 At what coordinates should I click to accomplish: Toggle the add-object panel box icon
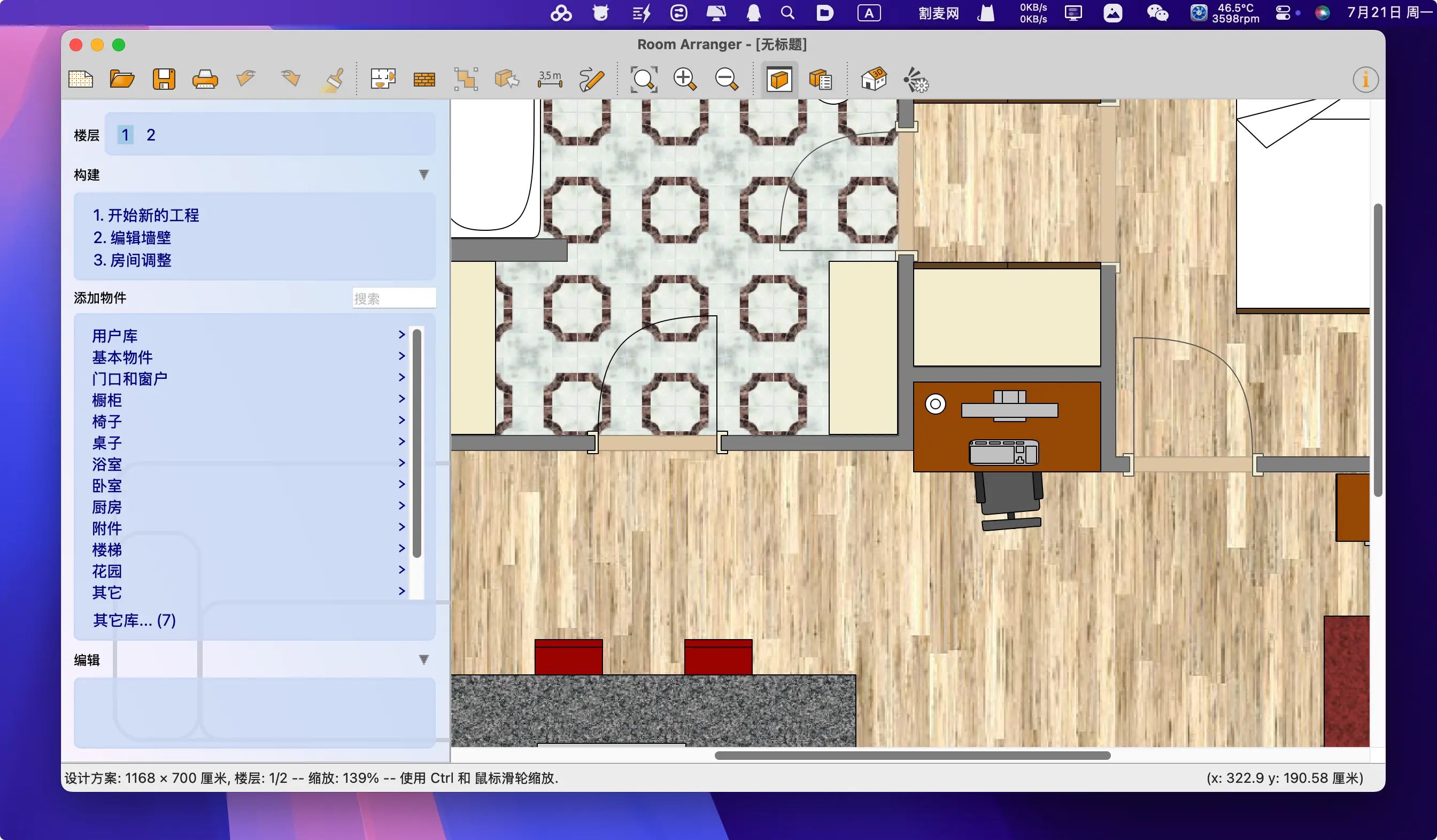(779, 79)
